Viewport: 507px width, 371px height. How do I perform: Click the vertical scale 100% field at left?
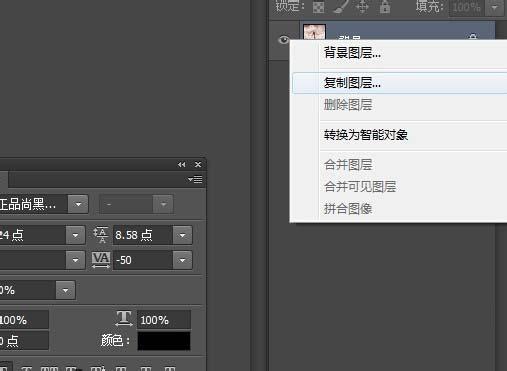coord(24,320)
